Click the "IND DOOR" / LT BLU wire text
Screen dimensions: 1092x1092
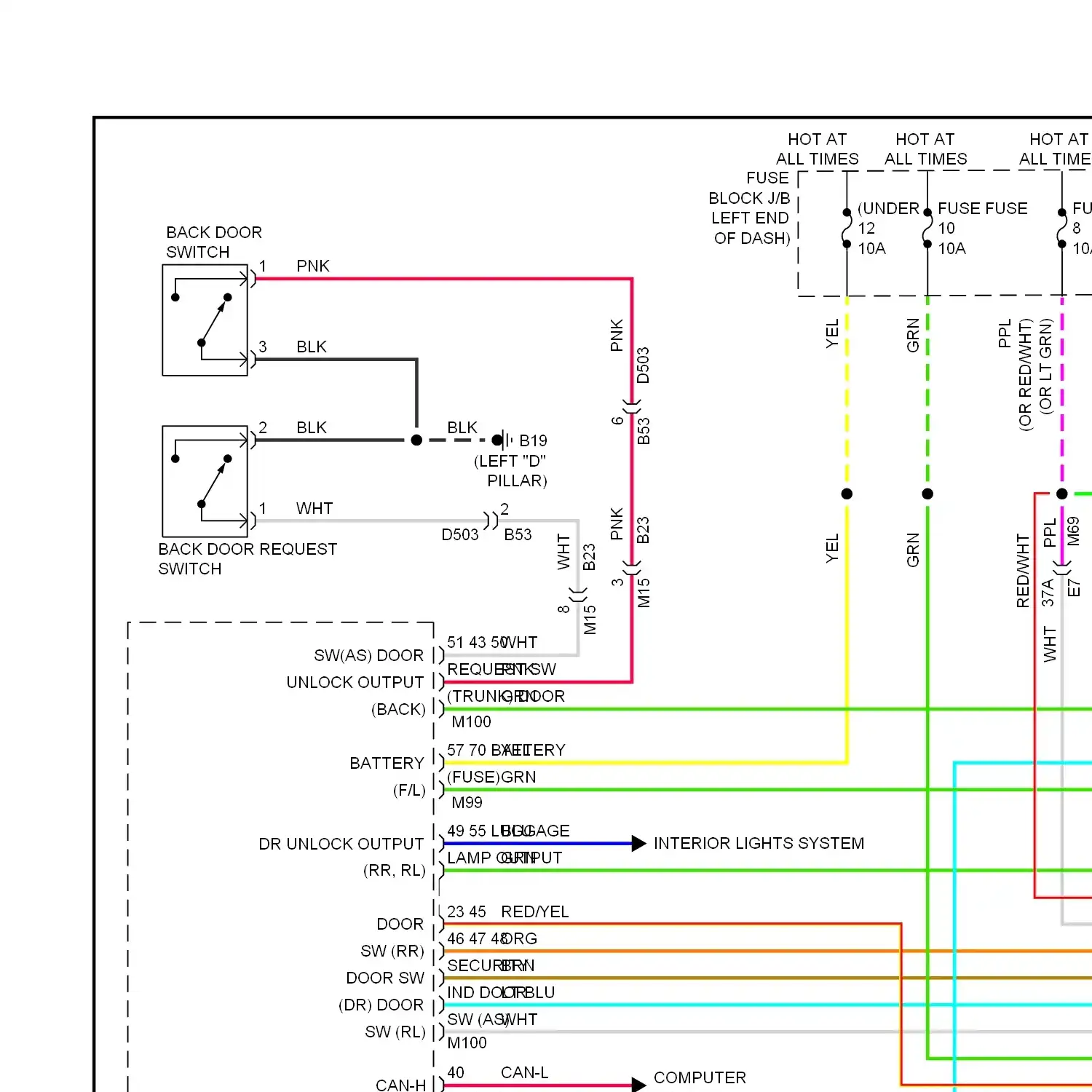point(501,992)
